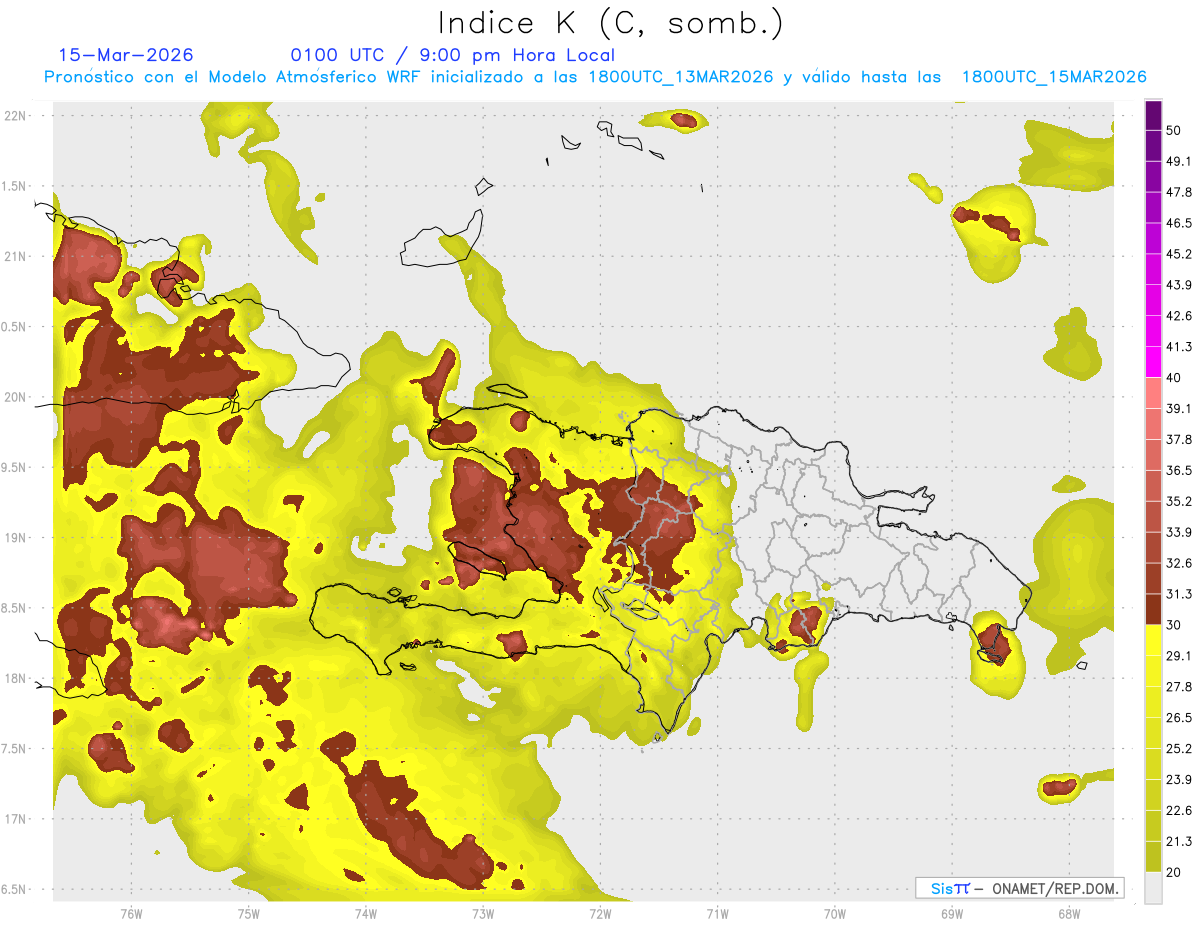This screenshot has height=927, width=1200.
Task: Click colorbar value 32.6
Action: [1179, 563]
